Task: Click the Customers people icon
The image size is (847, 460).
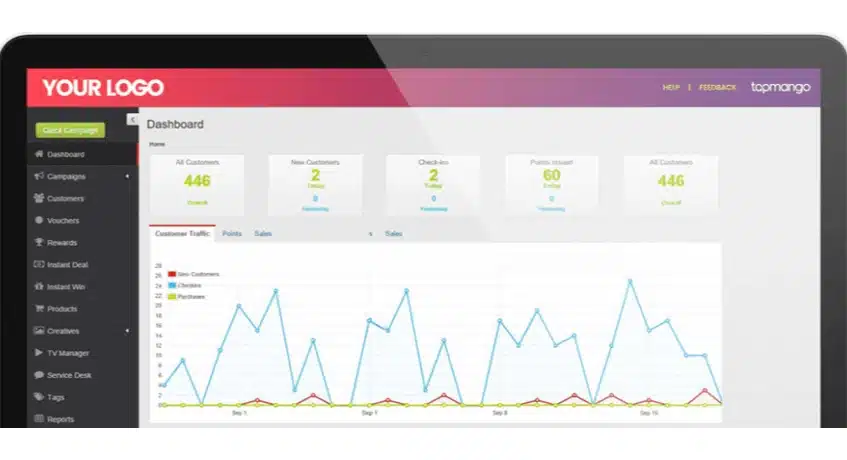Action: 39,199
